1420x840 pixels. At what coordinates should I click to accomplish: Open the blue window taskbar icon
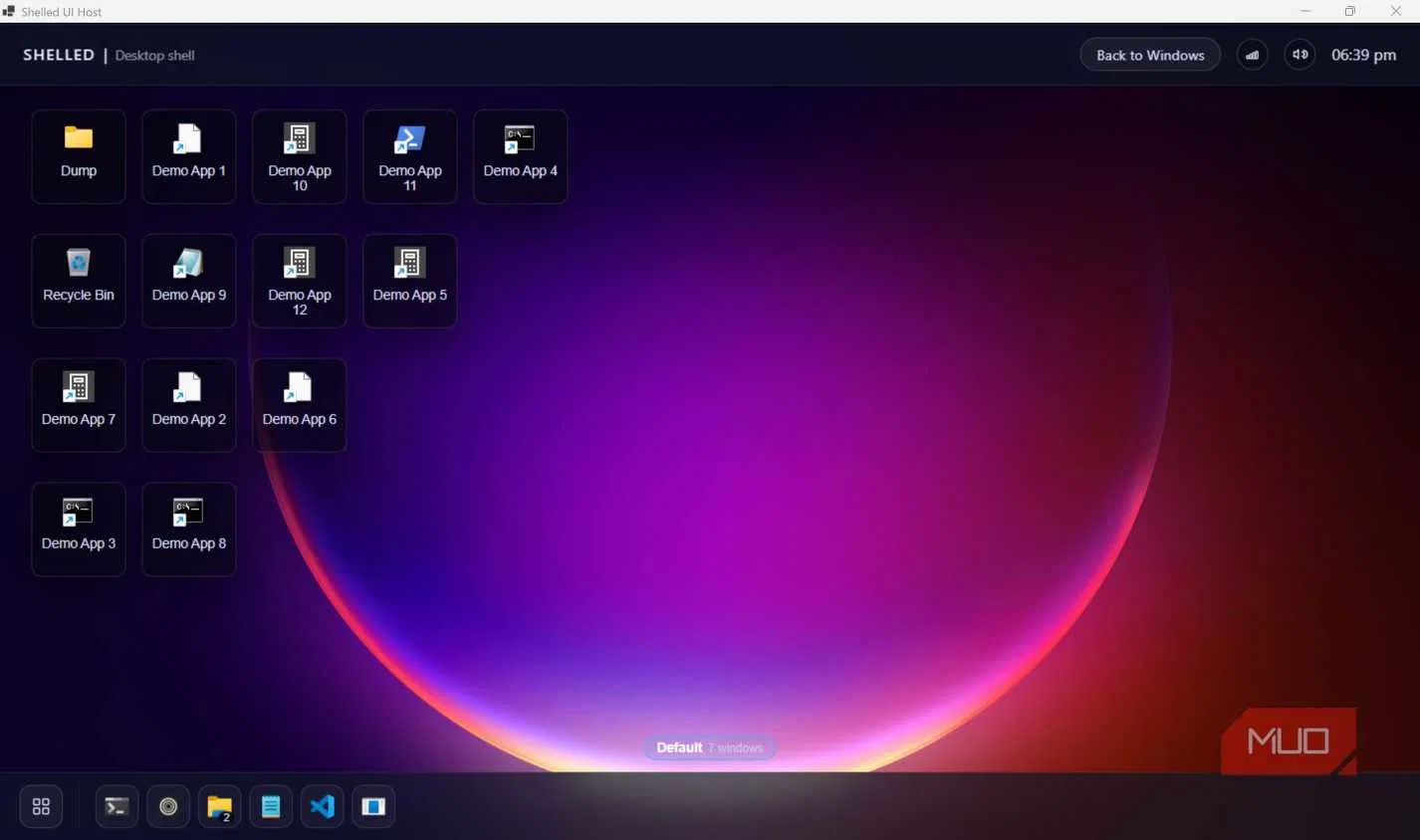(x=373, y=806)
